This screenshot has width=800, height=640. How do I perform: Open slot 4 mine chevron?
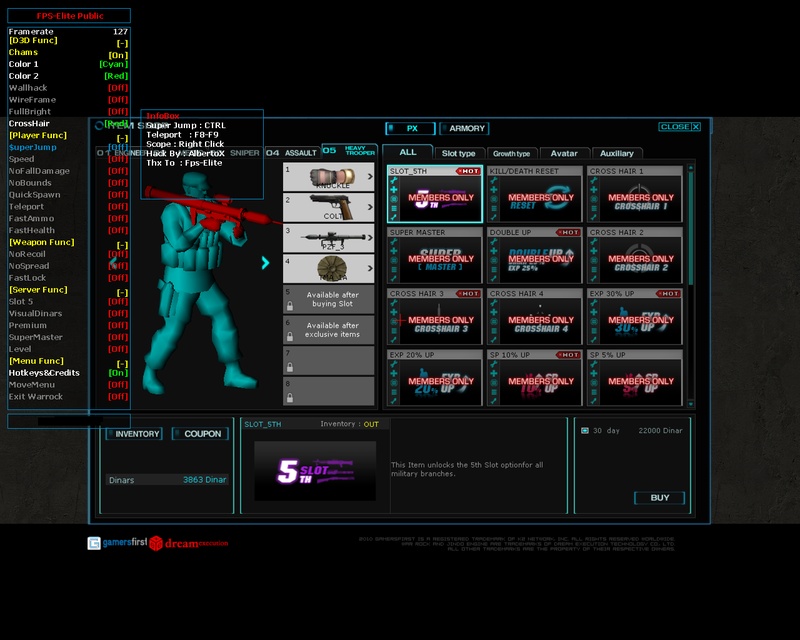[x=370, y=268]
